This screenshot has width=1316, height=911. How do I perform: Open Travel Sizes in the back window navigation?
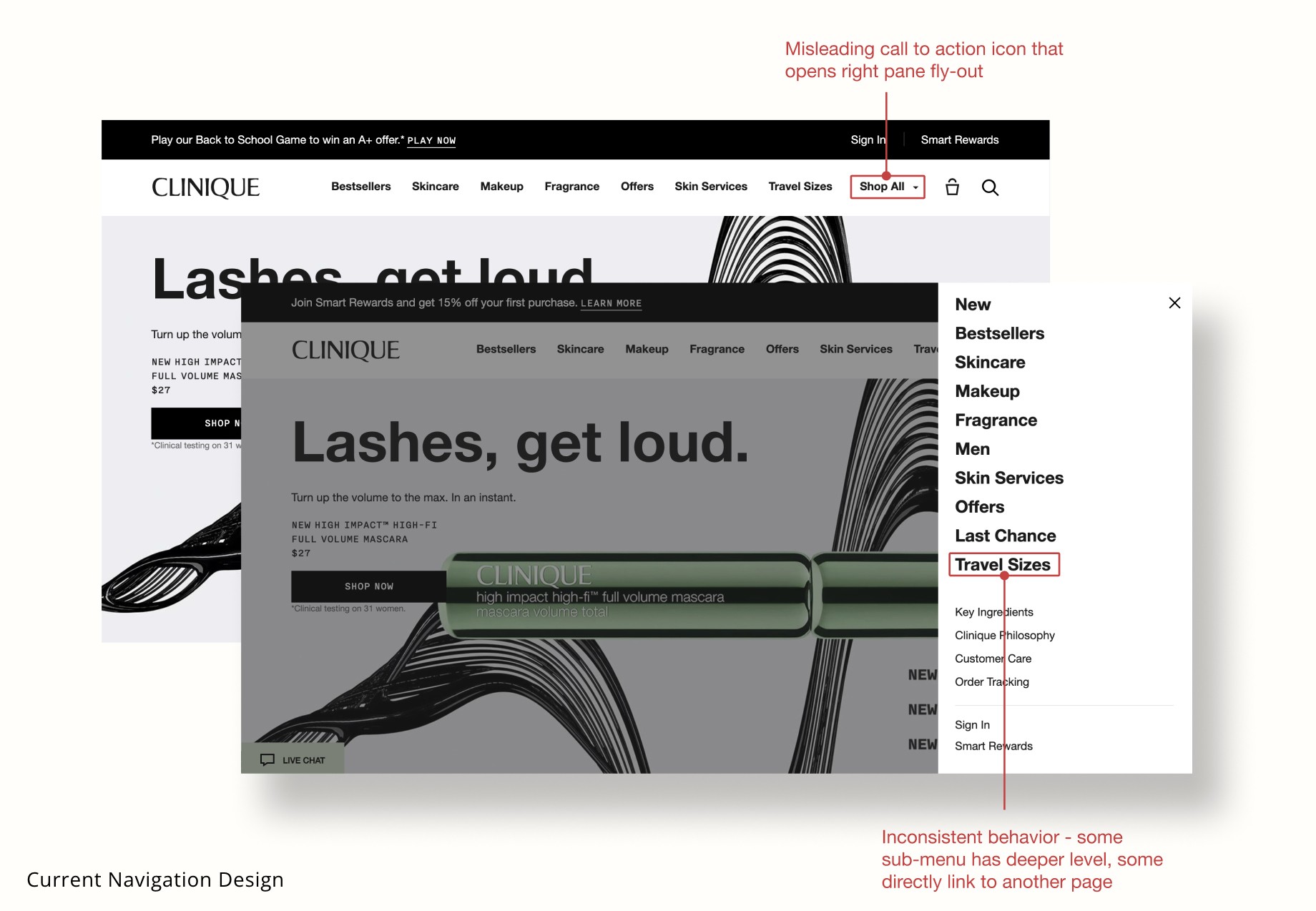point(800,187)
